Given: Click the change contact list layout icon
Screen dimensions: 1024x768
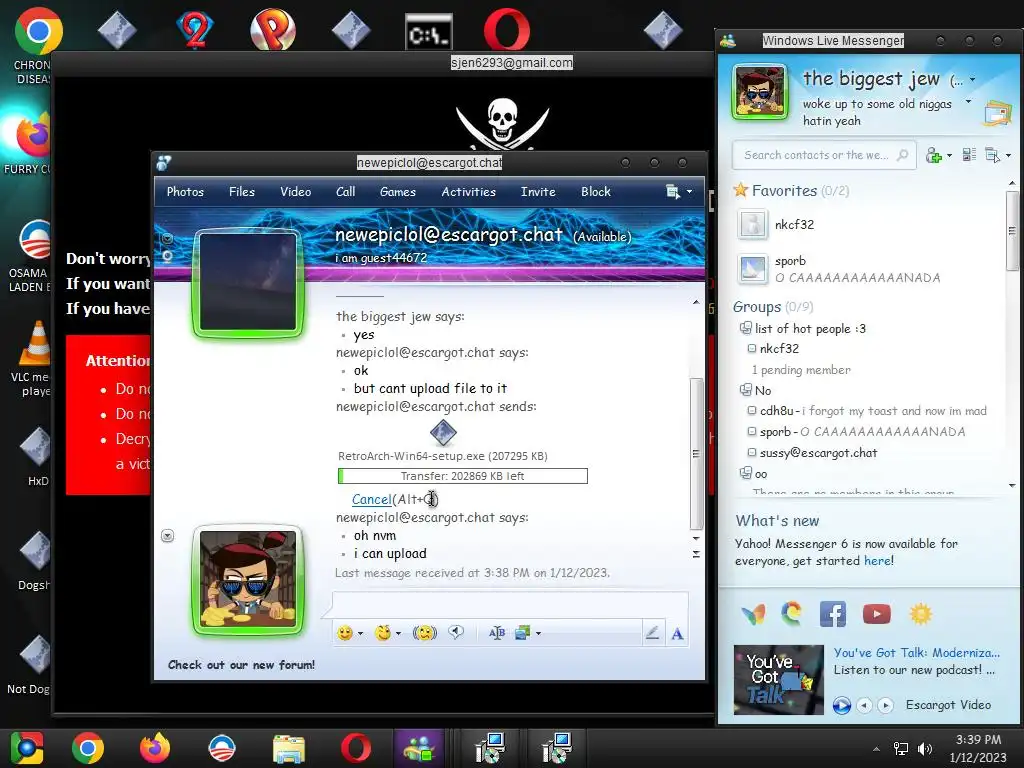Looking at the screenshot, I should [969, 155].
